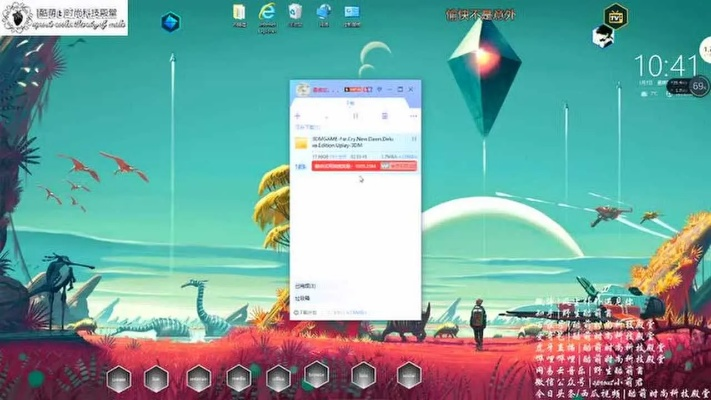Open the yellow folder desktop icon

coord(240,13)
